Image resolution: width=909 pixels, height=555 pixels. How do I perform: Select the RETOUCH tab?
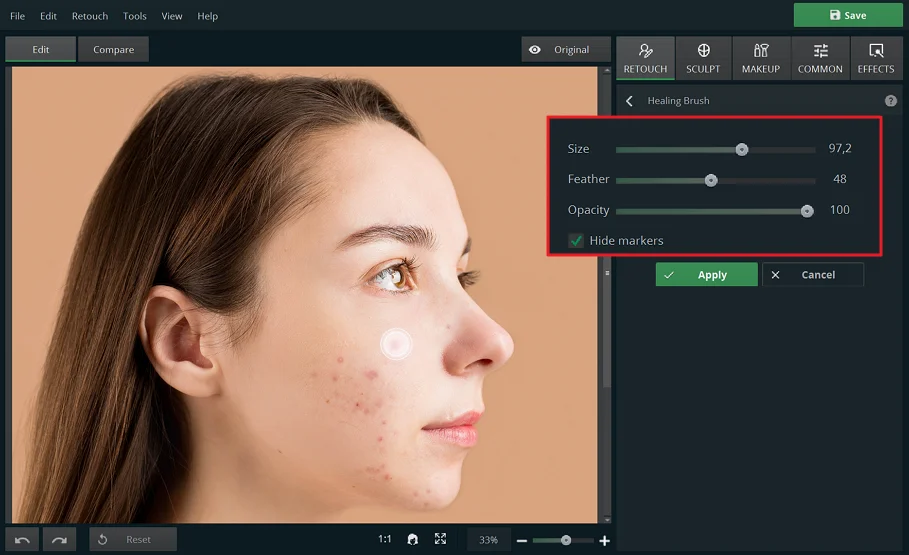(645, 58)
